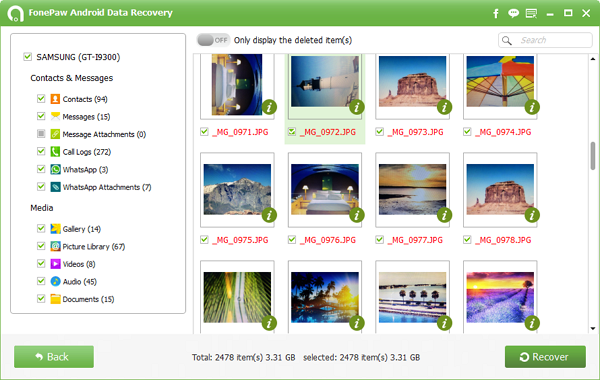Click the FonePaw logo icon
Screen dimensions: 600x380
[x=15, y=13]
